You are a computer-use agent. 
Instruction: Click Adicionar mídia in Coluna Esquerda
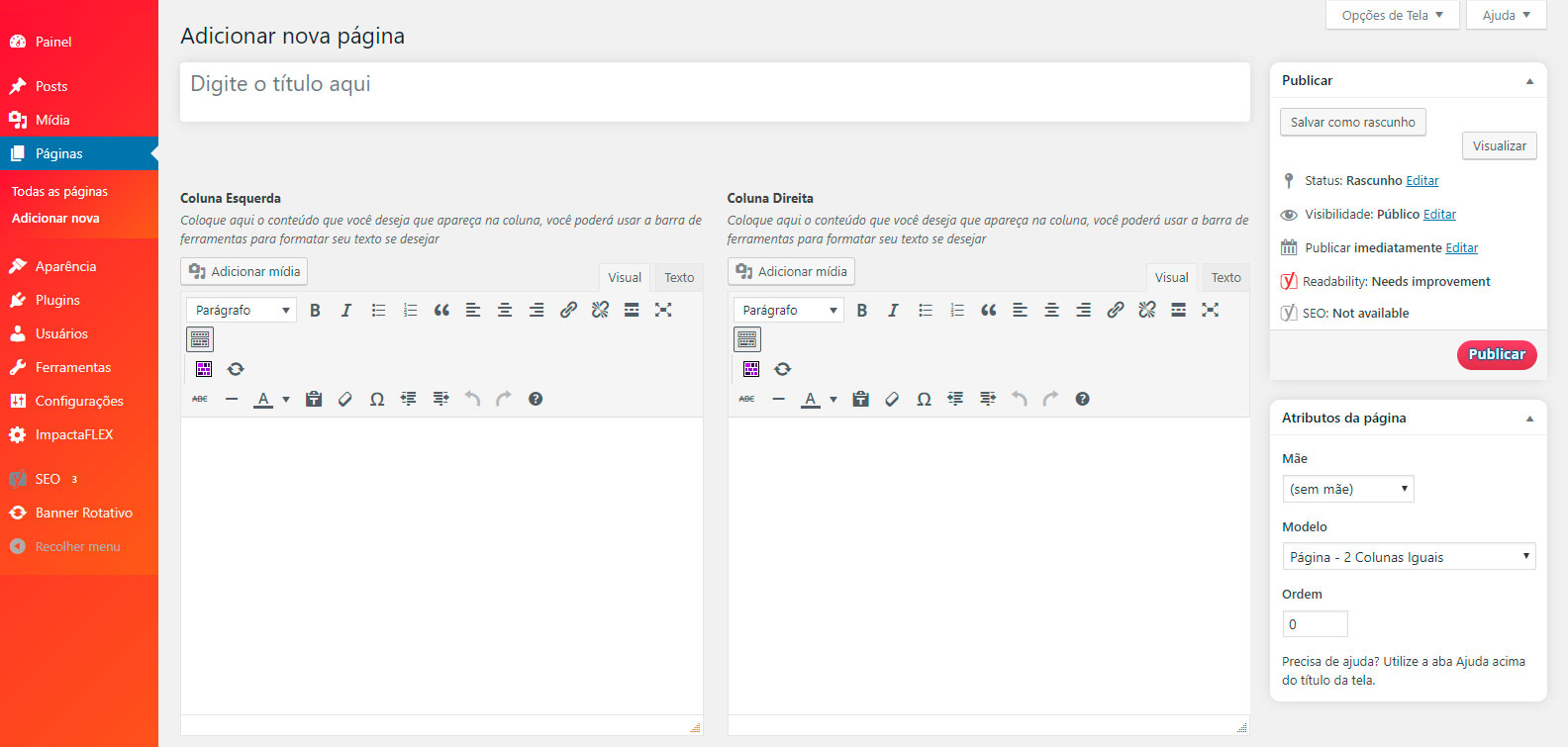(244, 271)
